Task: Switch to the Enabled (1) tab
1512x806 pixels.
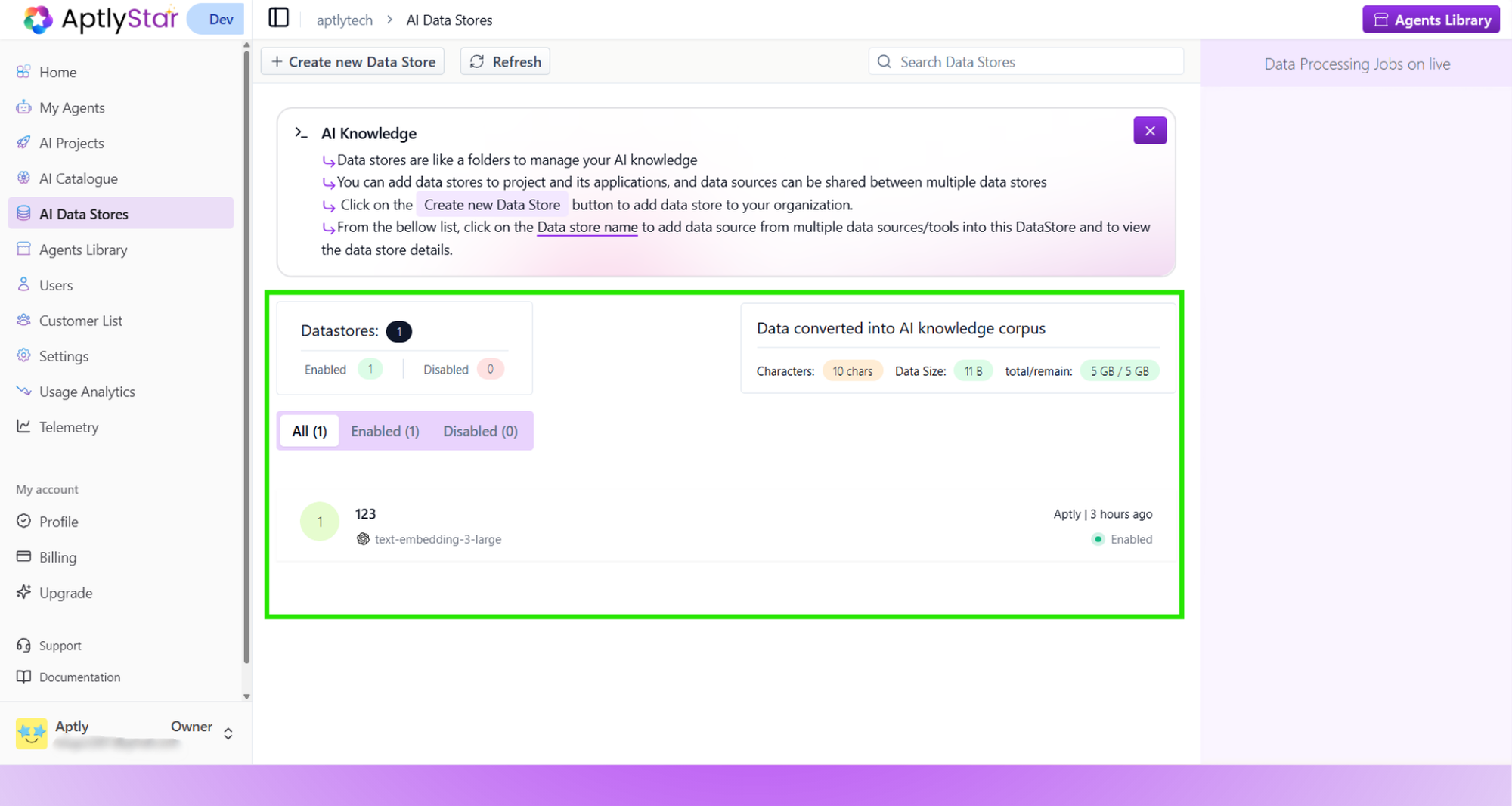Action: click(x=385, y=430)
